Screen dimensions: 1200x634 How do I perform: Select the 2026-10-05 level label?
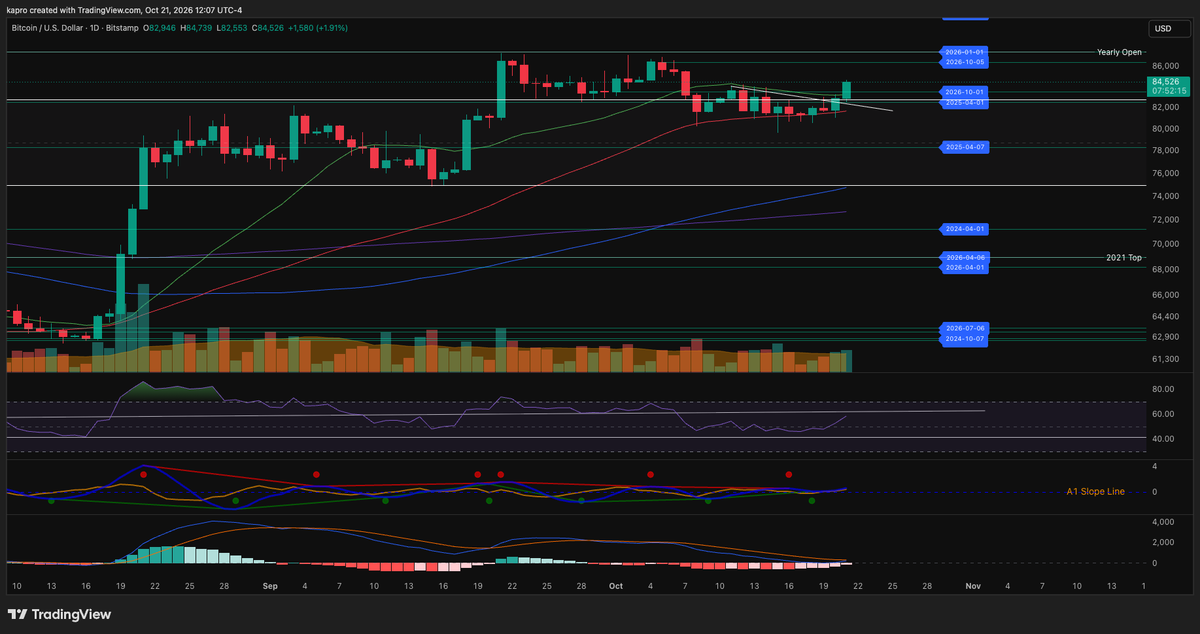click(x=965, y=62)
